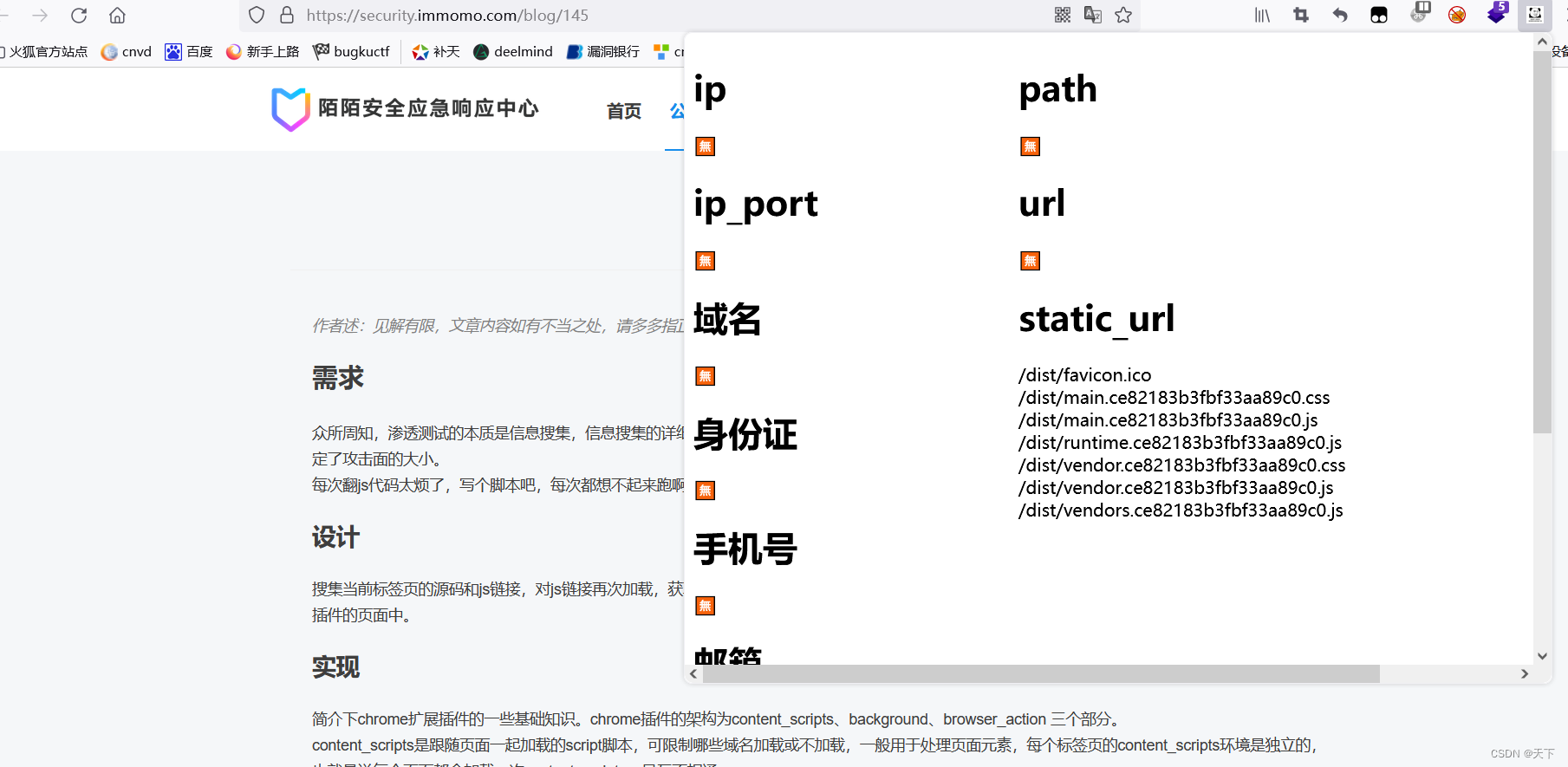Open the cnvd bookmark
This screenshot has width=1568, height=767.
click(127, 52)
